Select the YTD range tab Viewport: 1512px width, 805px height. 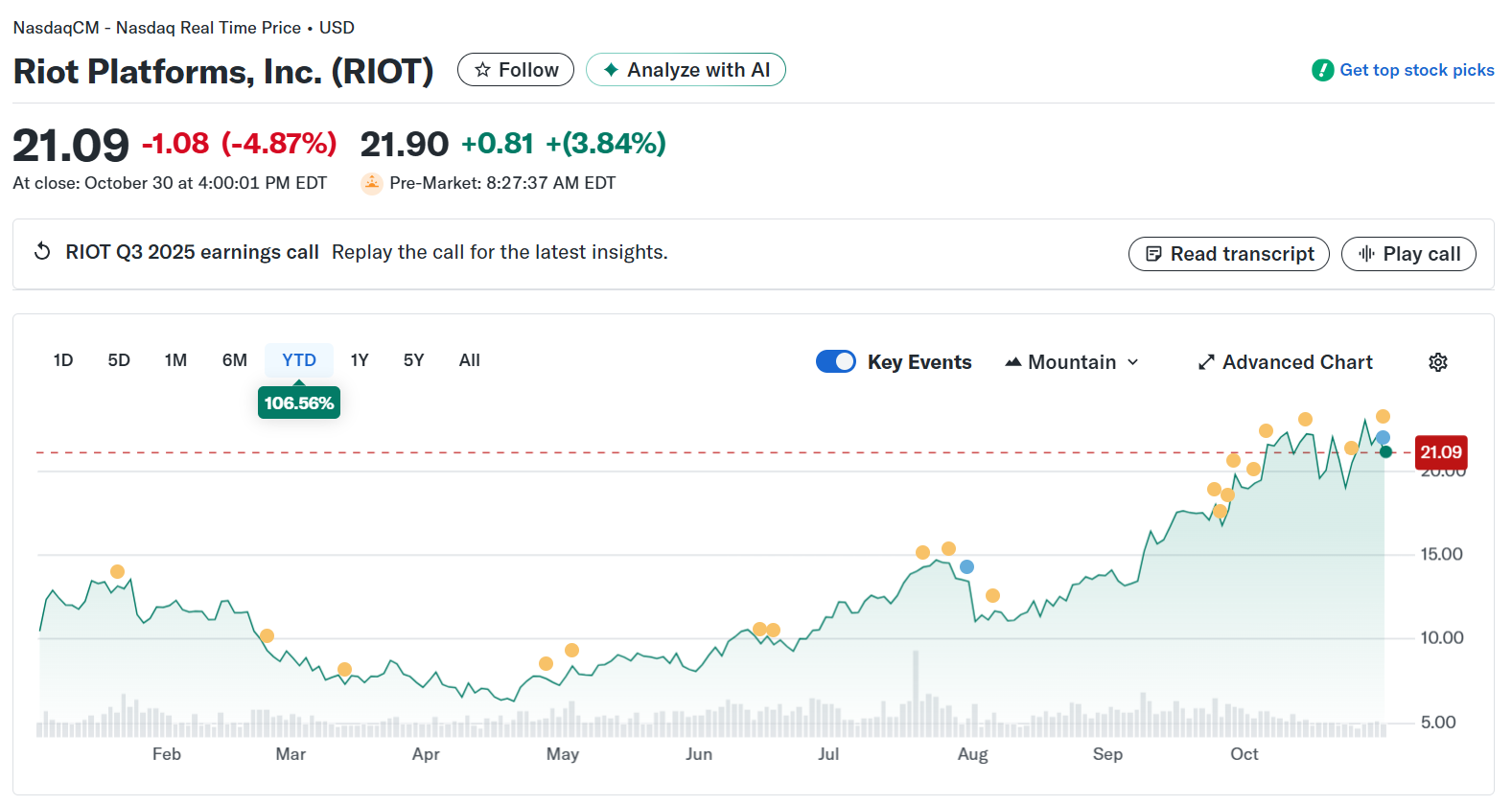(x=299, y=360)
